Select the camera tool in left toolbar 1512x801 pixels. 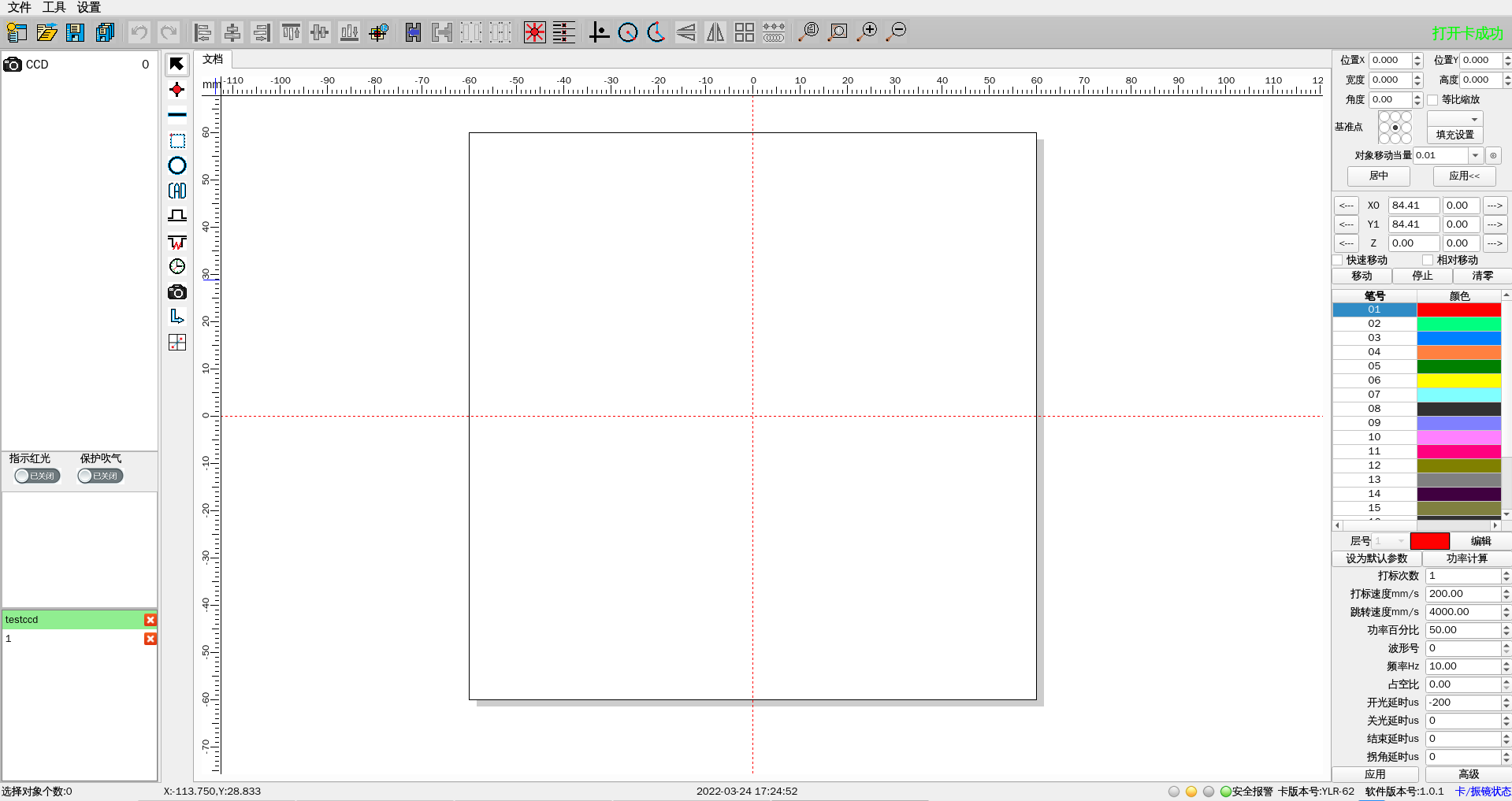point(177,292)
